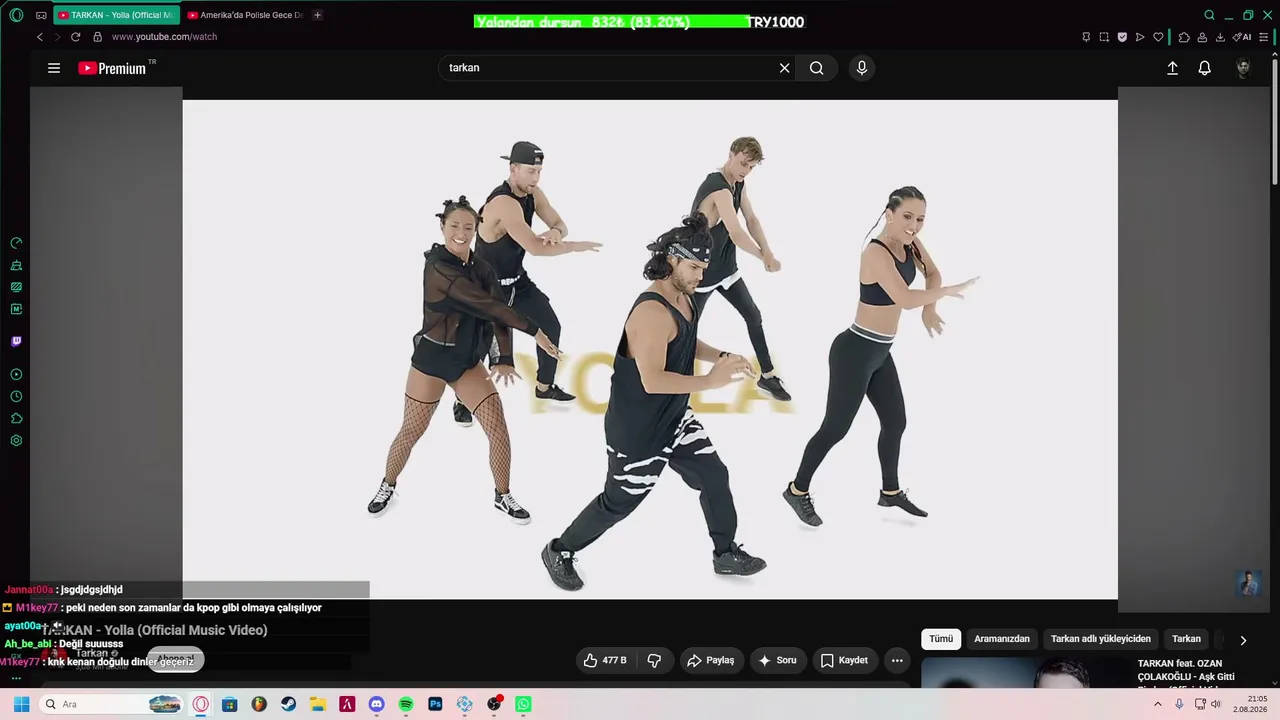Switch to Amerika'da Polisle Gece tab
The width and height of the screenshot is (1280, 720).
pyautogui.click(x=246, y=15)
